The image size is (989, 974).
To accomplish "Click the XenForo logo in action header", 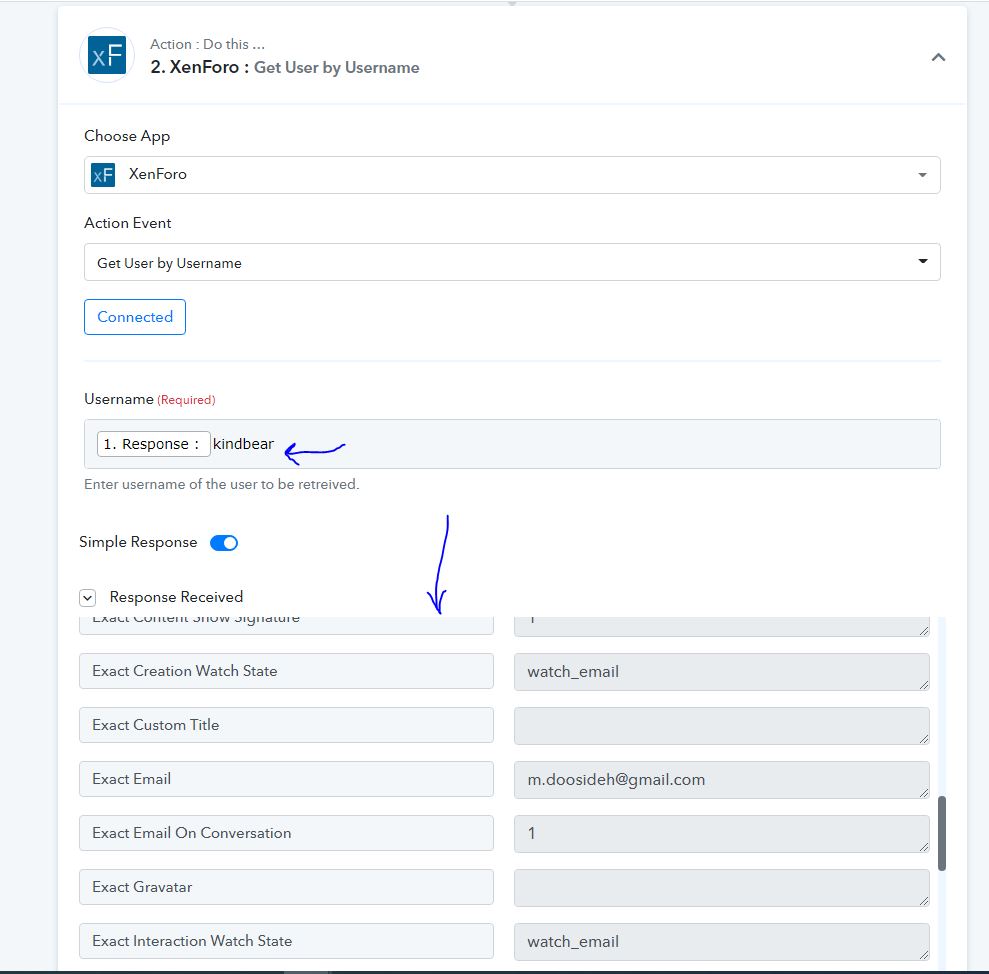I will 107,56.
